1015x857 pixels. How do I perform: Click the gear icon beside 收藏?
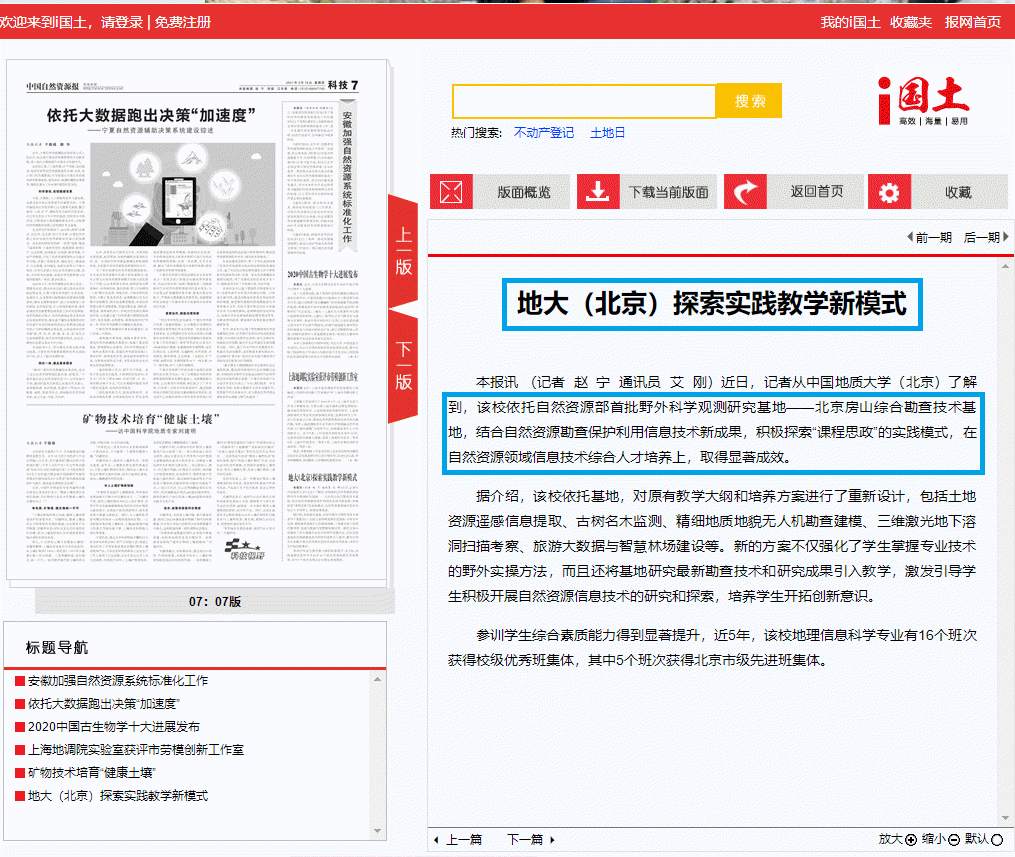(x=889, y=192)
